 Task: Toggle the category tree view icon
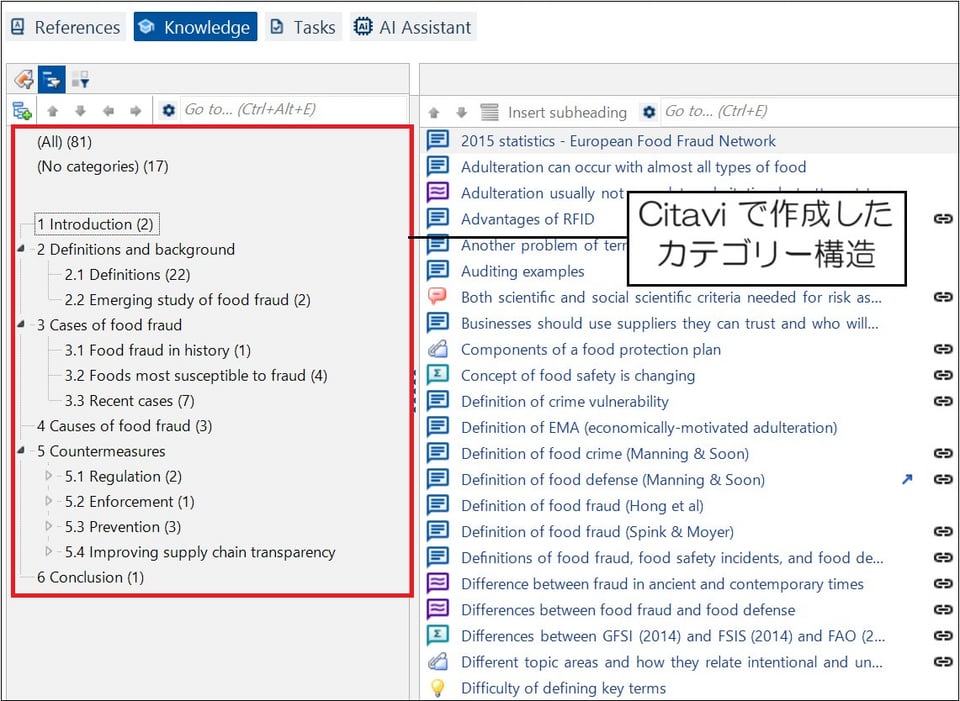click(51, 78)
